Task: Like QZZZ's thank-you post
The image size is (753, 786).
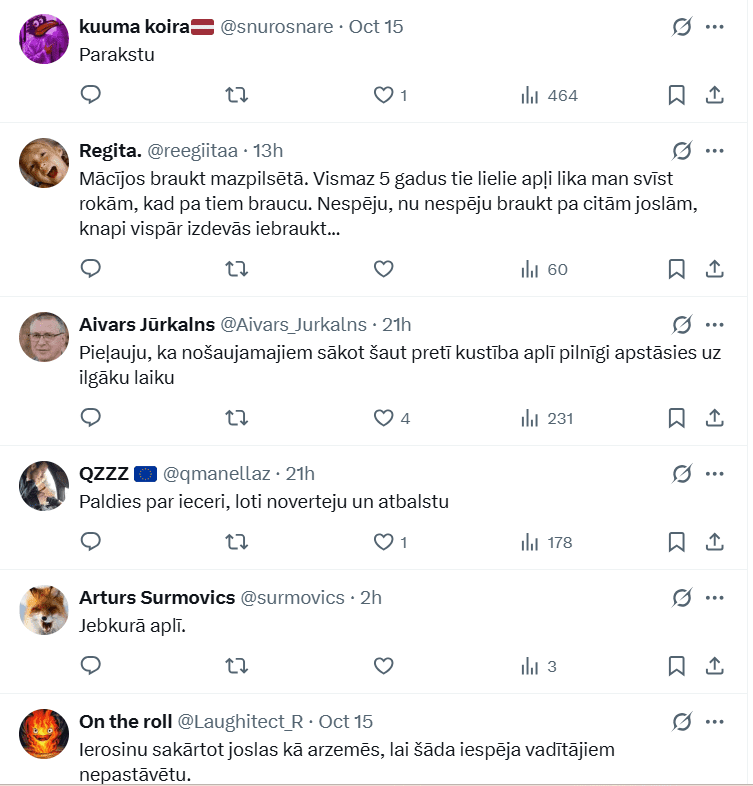Action: click(383, 541)
